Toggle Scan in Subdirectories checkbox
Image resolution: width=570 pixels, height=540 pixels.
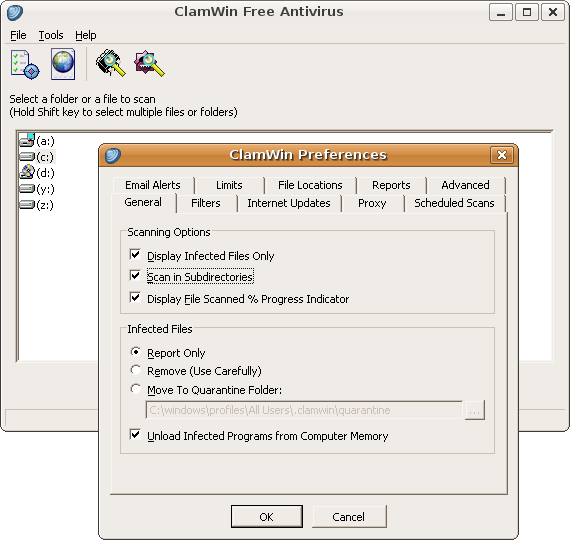135,276
